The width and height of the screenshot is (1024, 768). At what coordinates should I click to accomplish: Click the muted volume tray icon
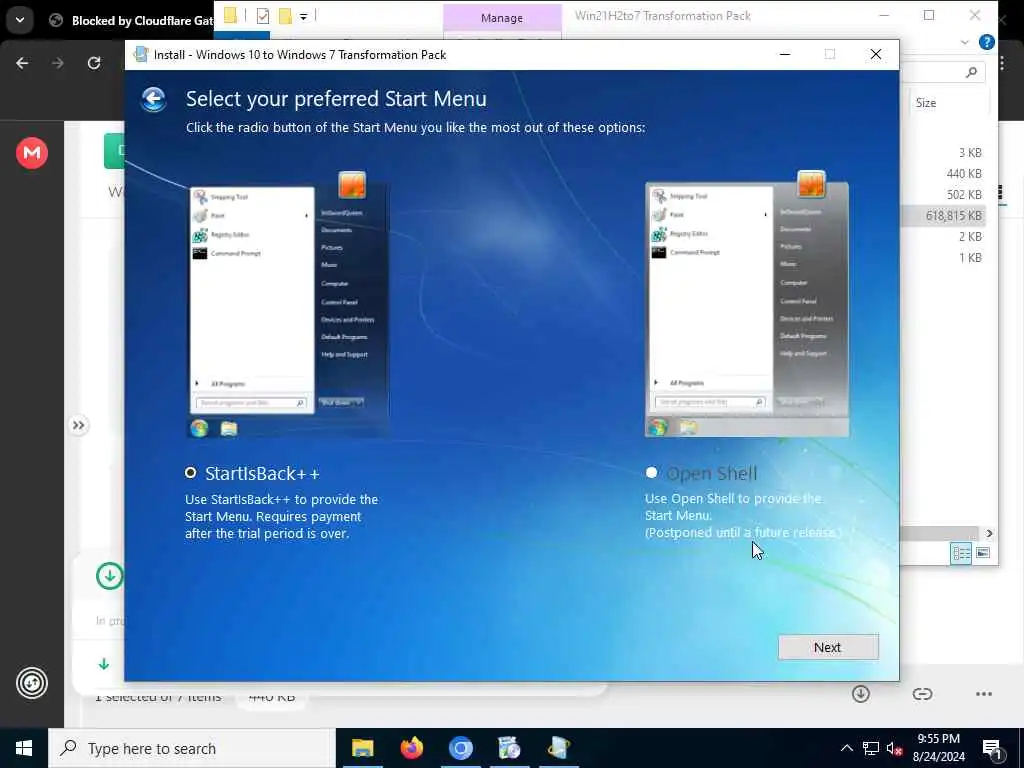(x=894, y=748)
